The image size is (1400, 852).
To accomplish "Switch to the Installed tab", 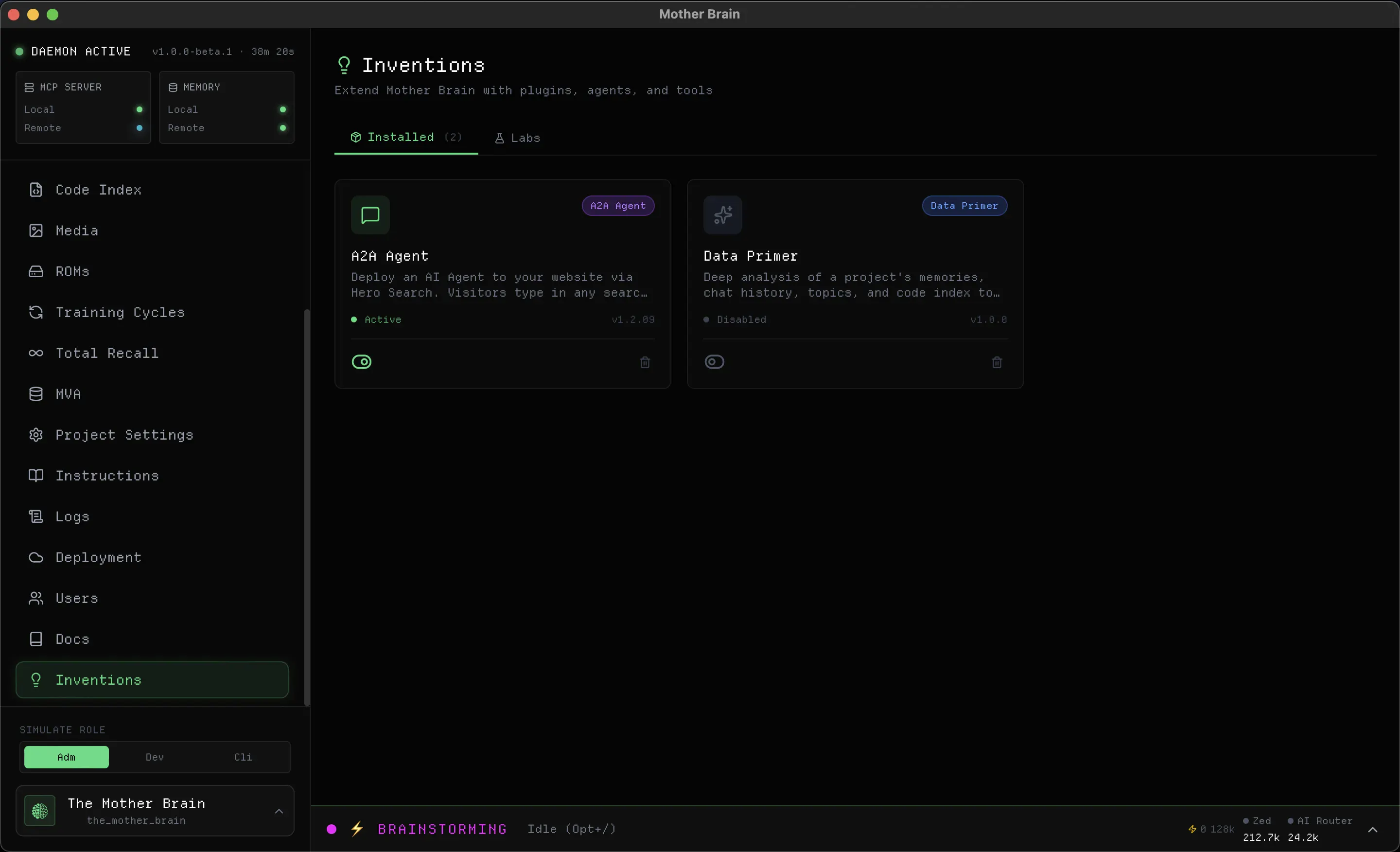I will tap(406, 138).
